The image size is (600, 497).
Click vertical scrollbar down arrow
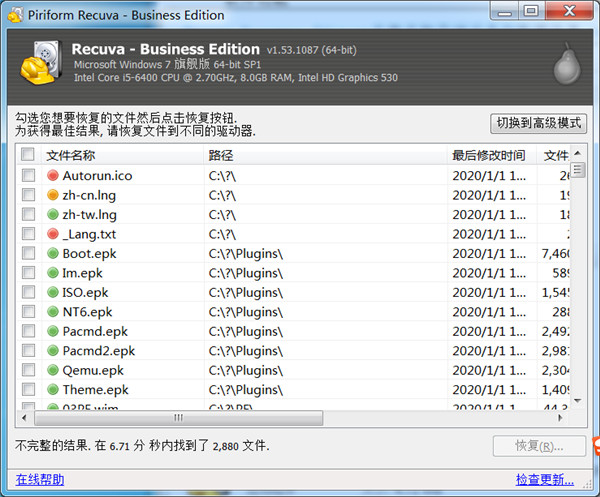(578, 401)
